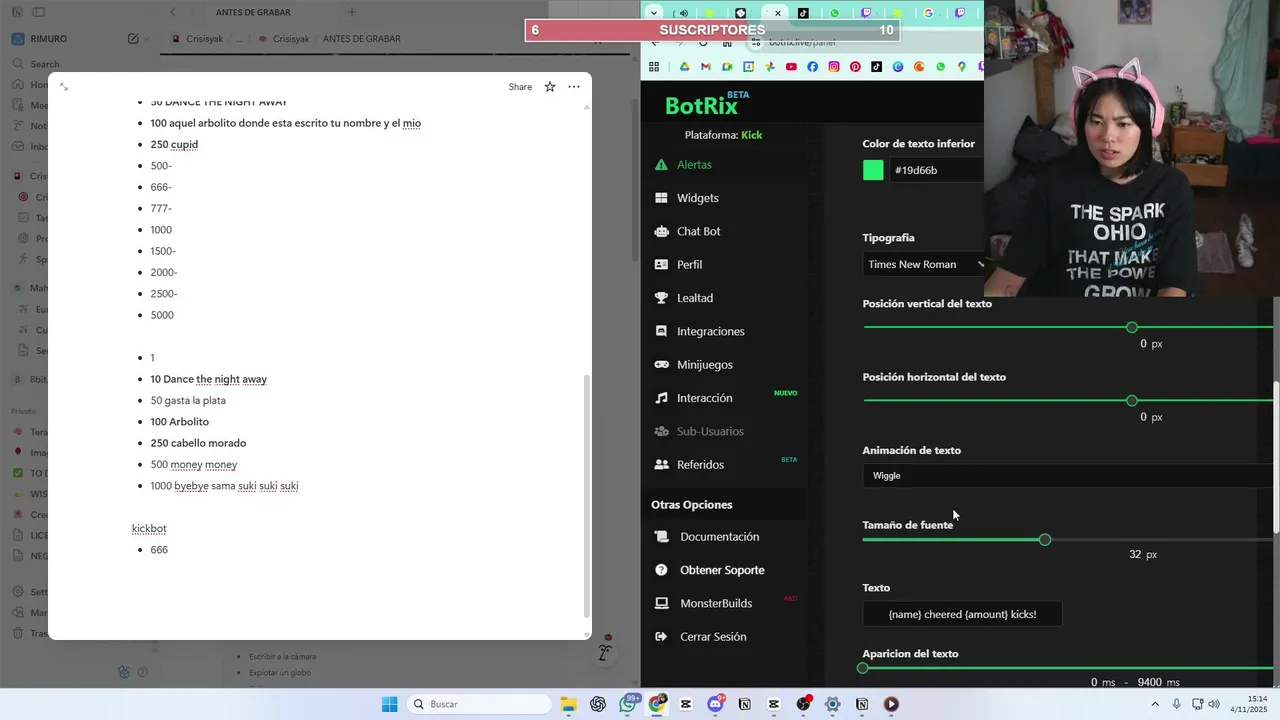1280x720 pixels.
Task: Open Gmail bookmark
Action: tap(706, 67)
